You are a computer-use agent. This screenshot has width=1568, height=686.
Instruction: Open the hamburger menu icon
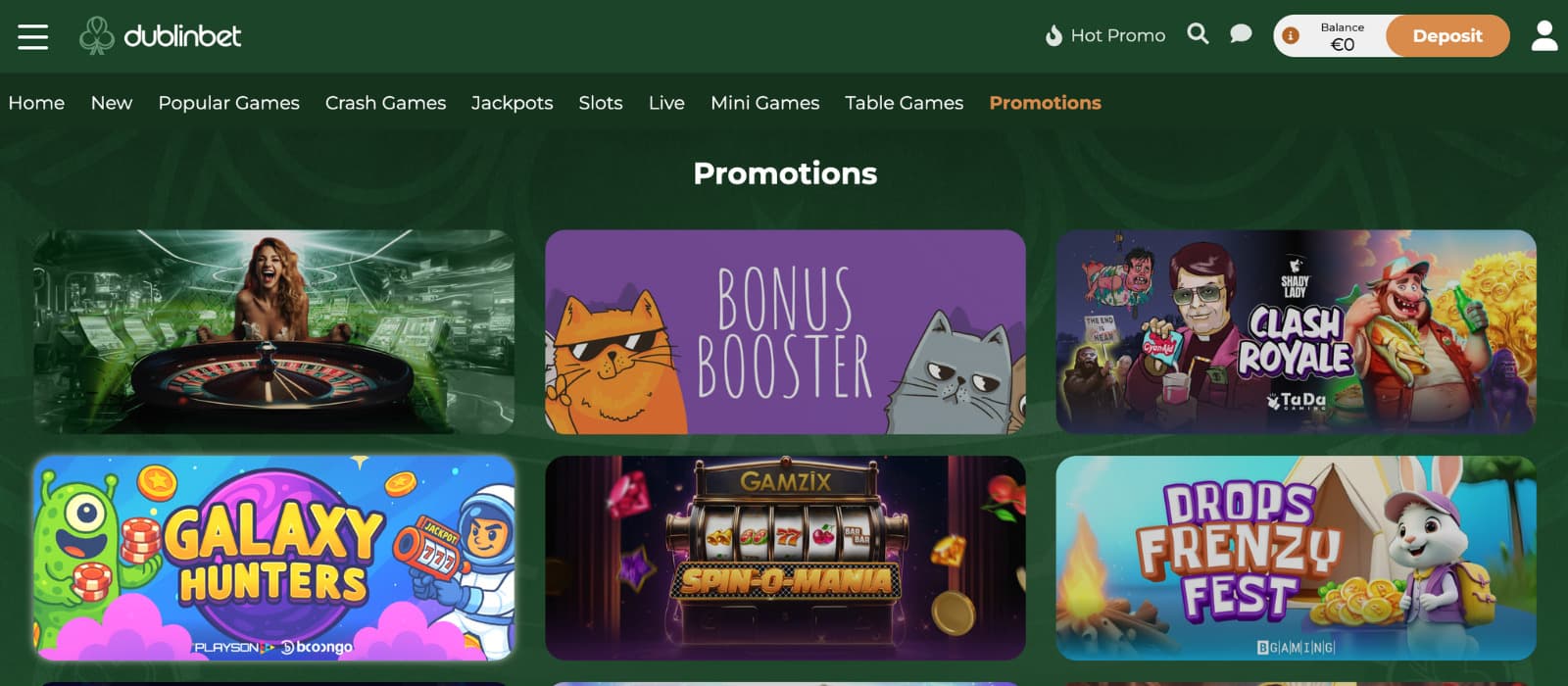click(32, 36)
